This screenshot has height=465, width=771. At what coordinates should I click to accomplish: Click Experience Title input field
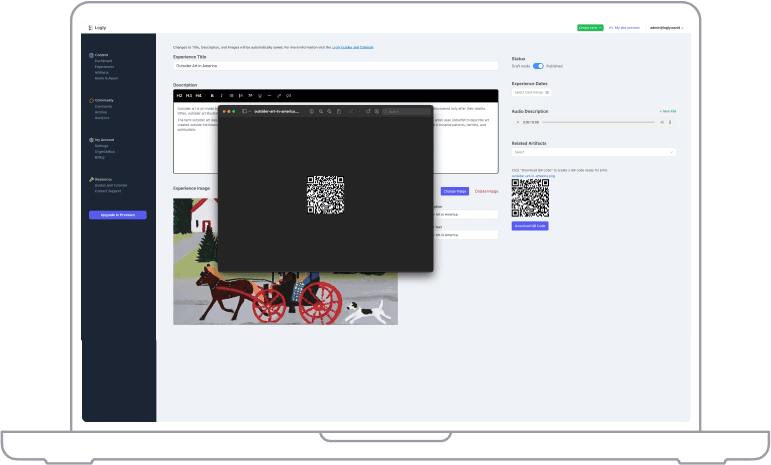click(335, 65)
